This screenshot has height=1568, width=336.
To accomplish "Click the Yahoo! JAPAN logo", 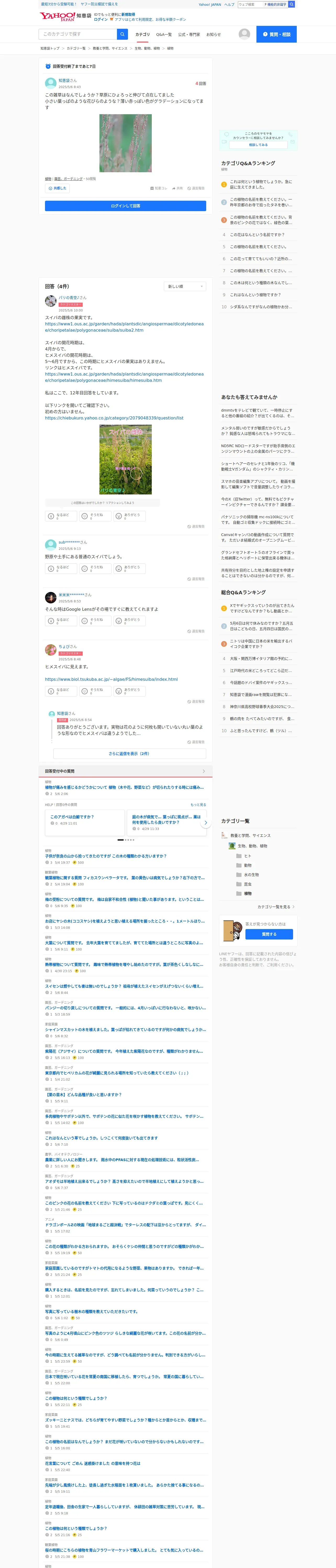I will click(57, 16).
